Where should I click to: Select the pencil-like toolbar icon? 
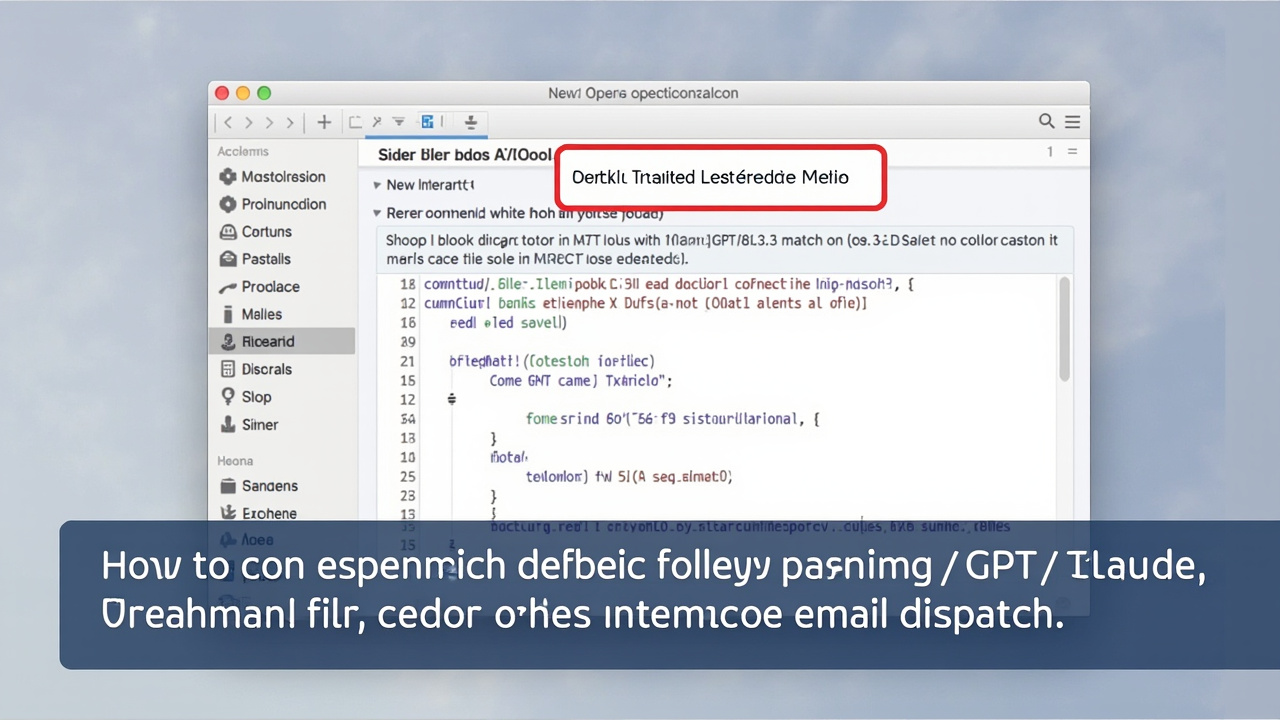pos(377,122)
